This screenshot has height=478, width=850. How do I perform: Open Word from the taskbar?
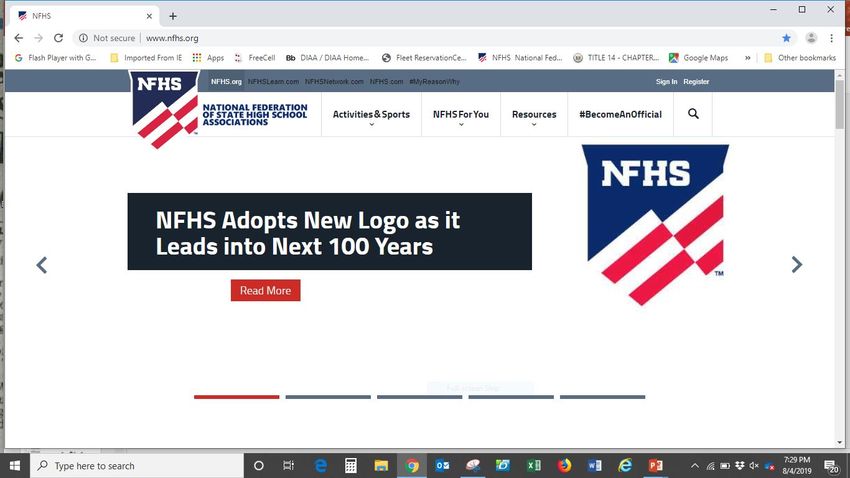click(x=595, y=466)
